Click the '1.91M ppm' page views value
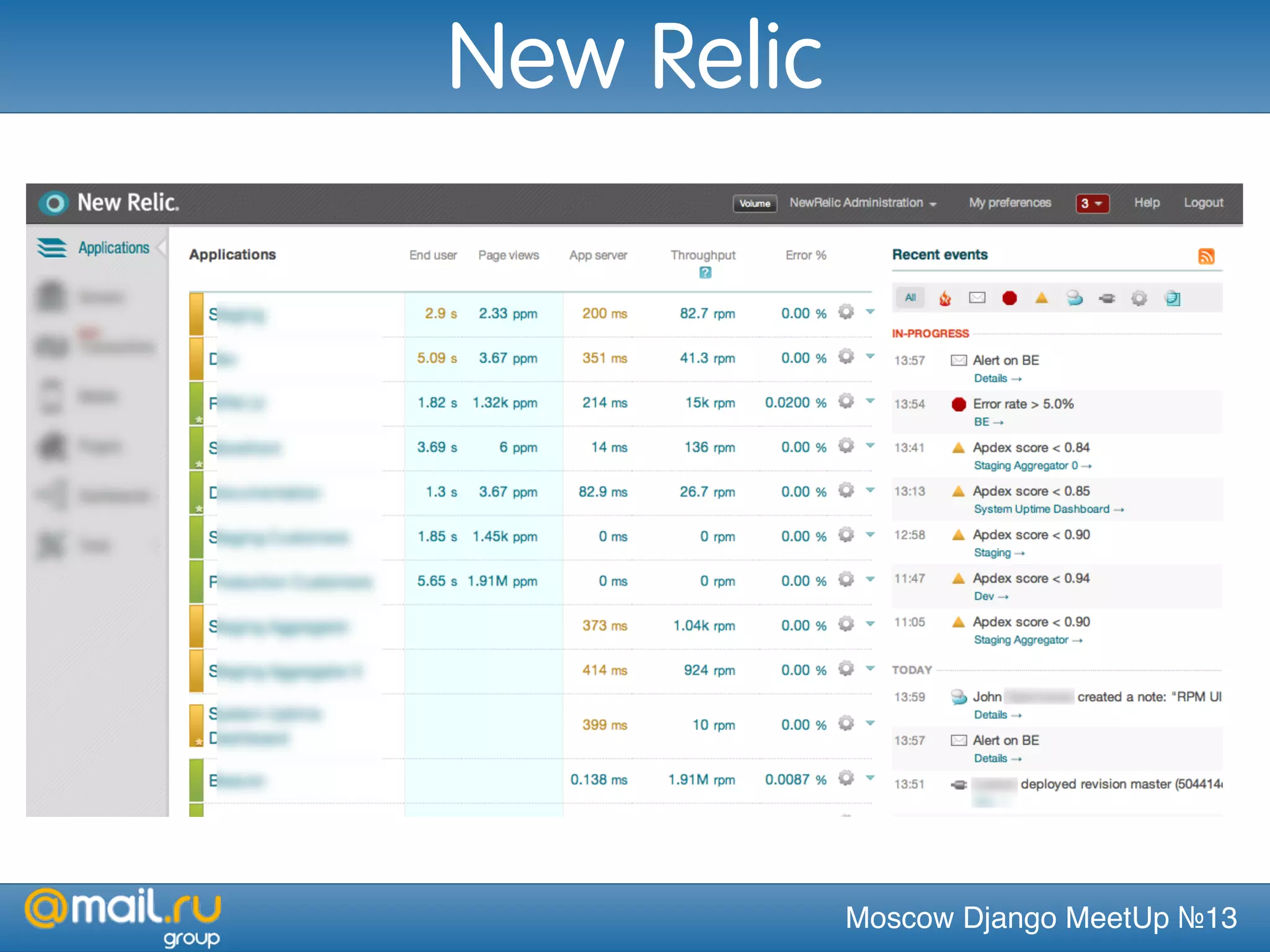Screen dimensions: 1270x952 pos(502,581)
